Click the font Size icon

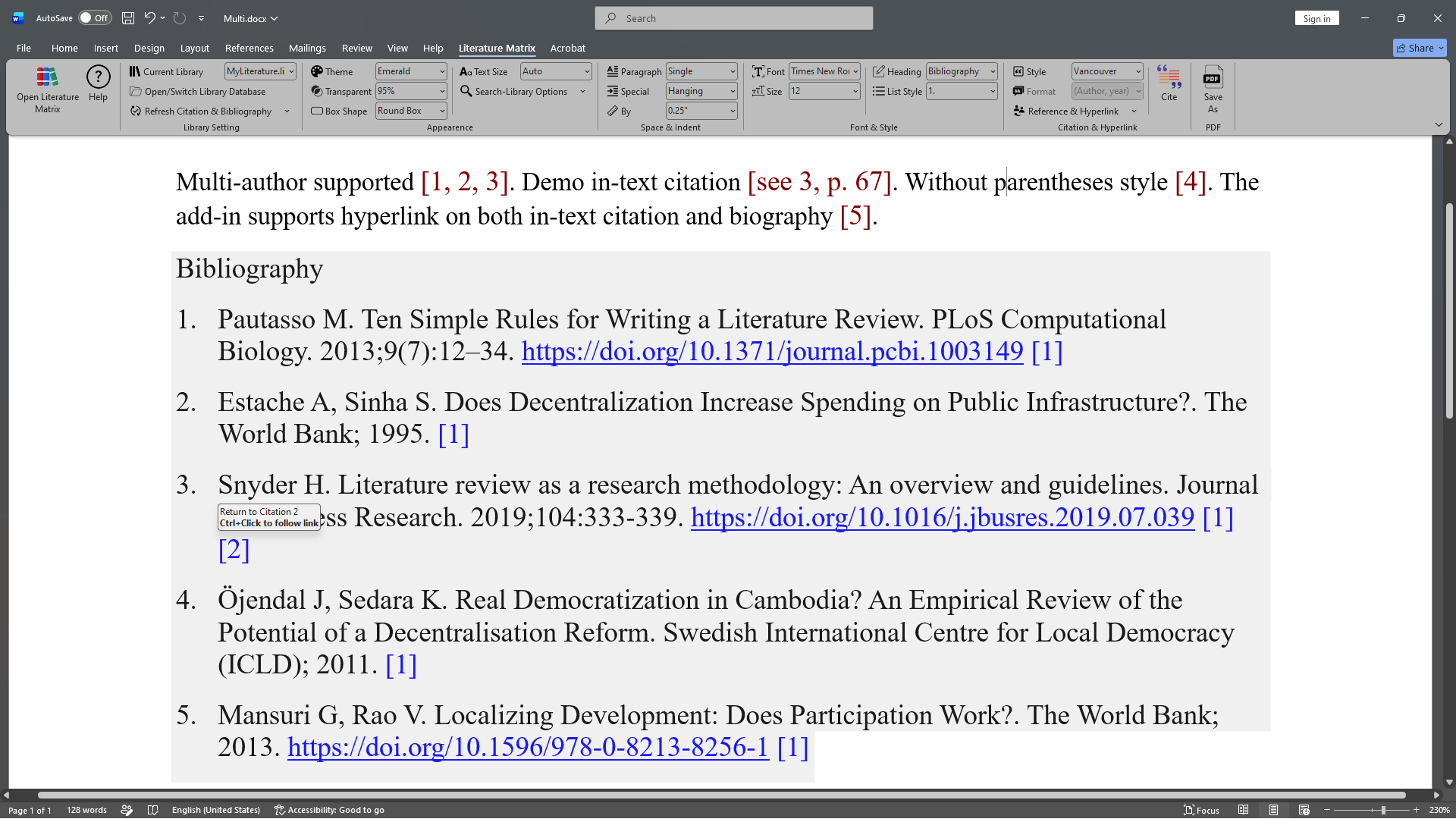(x=758, y=91)
